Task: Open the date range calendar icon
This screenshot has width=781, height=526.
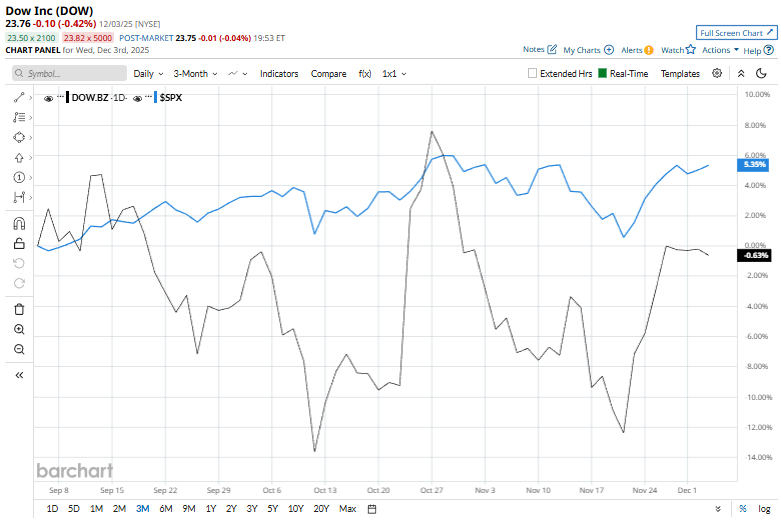Action: pos(372,509)
